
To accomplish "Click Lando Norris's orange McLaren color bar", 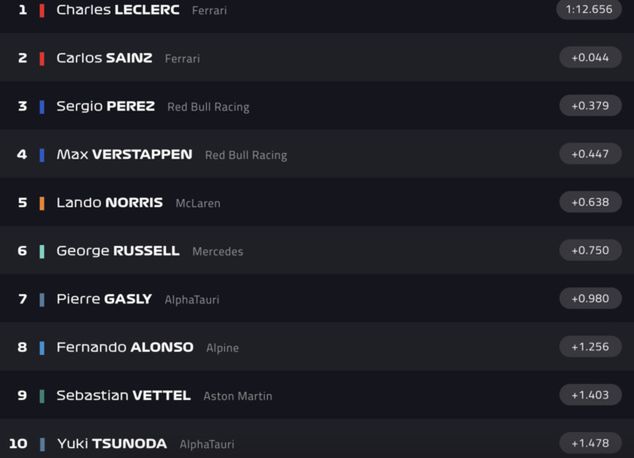I will pyautogui.click(x=42, y=203).
